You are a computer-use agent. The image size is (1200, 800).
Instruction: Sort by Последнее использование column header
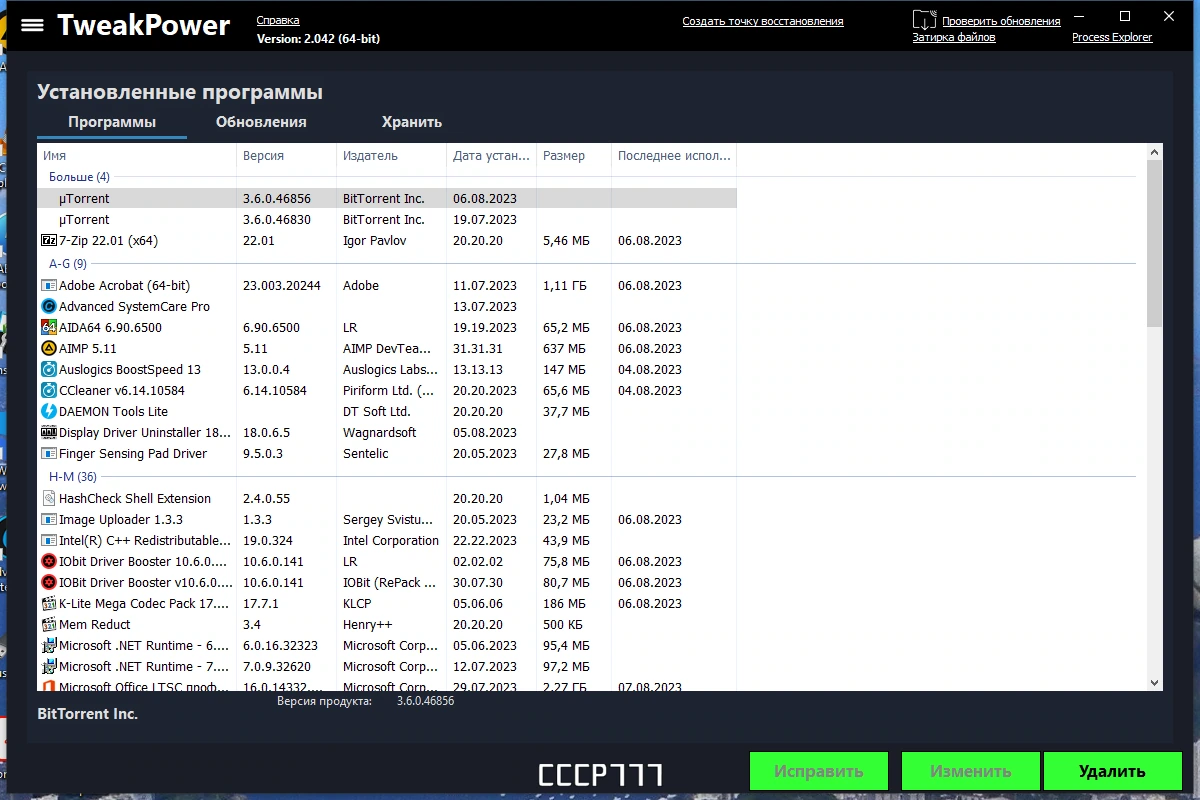(674, 156)
